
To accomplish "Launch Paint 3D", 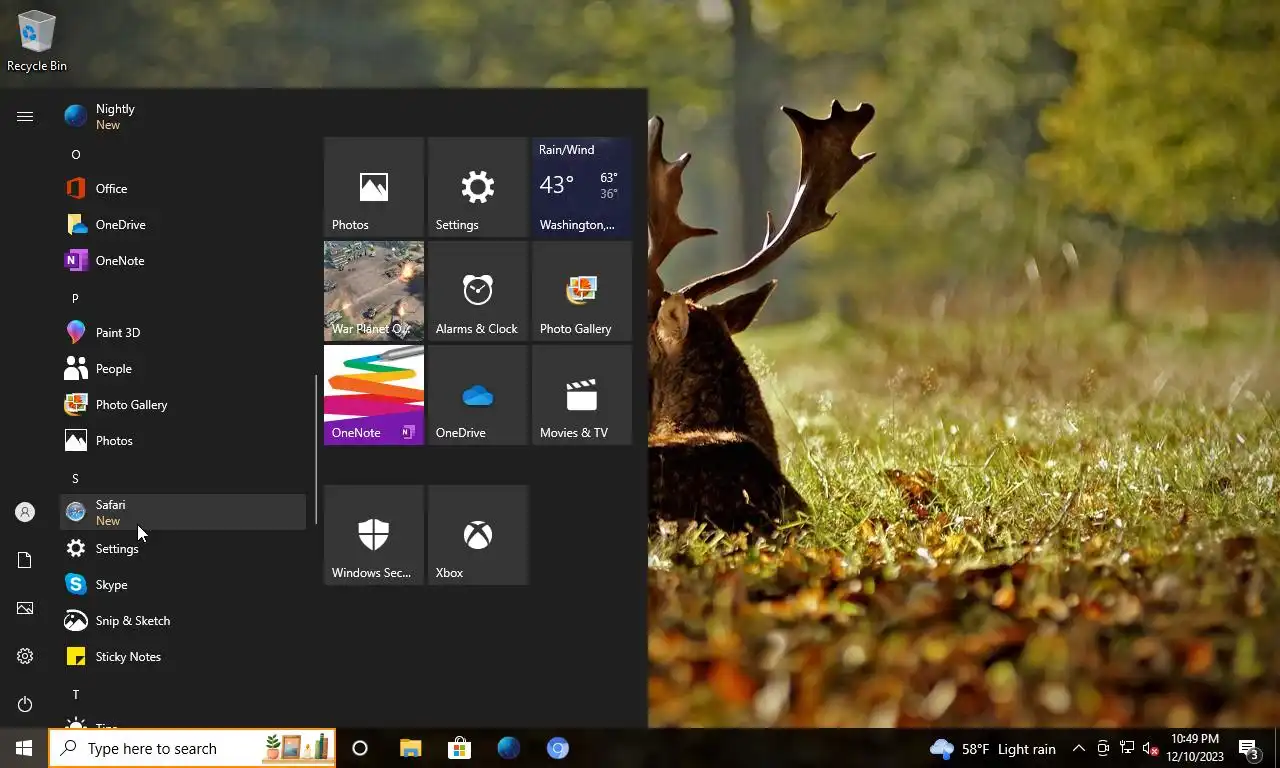I will coord(183,332).
